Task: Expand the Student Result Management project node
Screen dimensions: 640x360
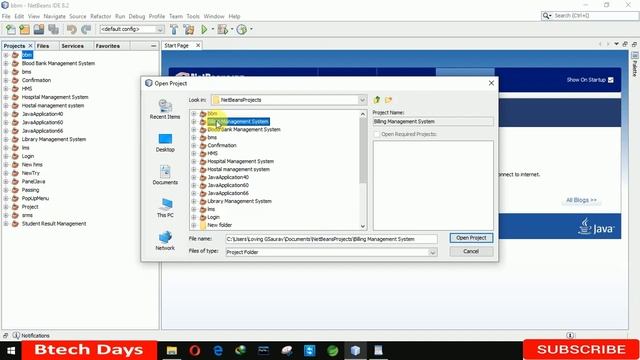Action: click(x=6, y=224)
